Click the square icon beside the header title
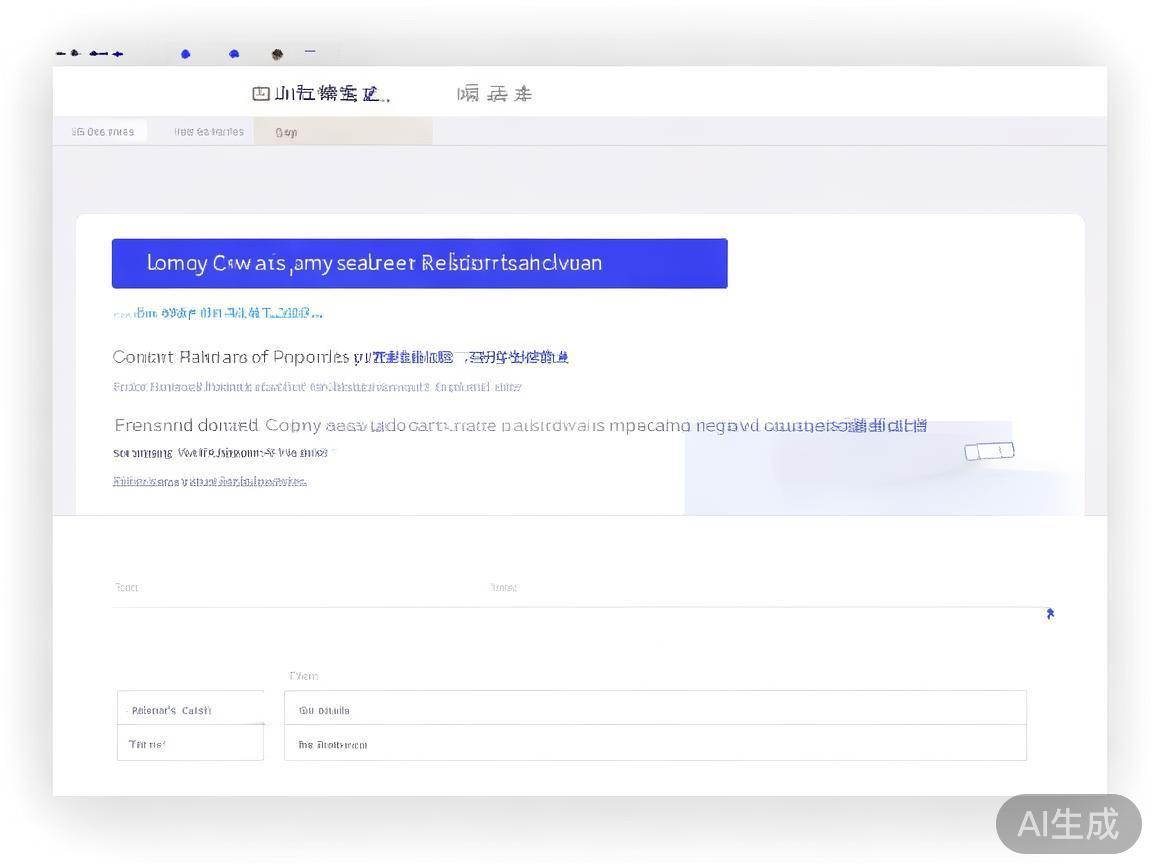The width and height of the screenshot is (1152, 864). click(x=261, y=94)
